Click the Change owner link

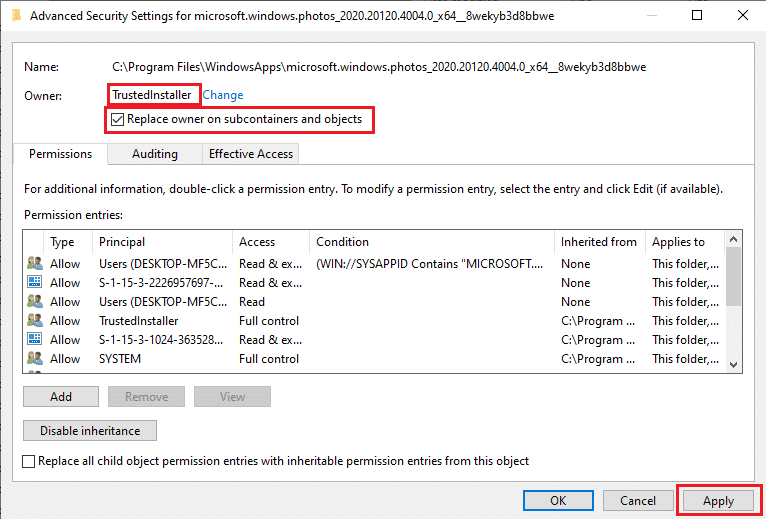223,95
